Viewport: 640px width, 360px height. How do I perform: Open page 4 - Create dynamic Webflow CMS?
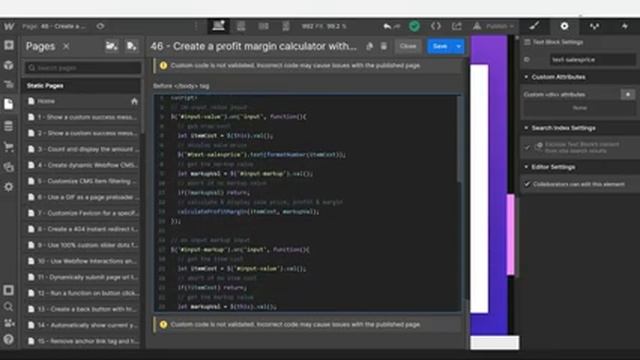(83, 165)
